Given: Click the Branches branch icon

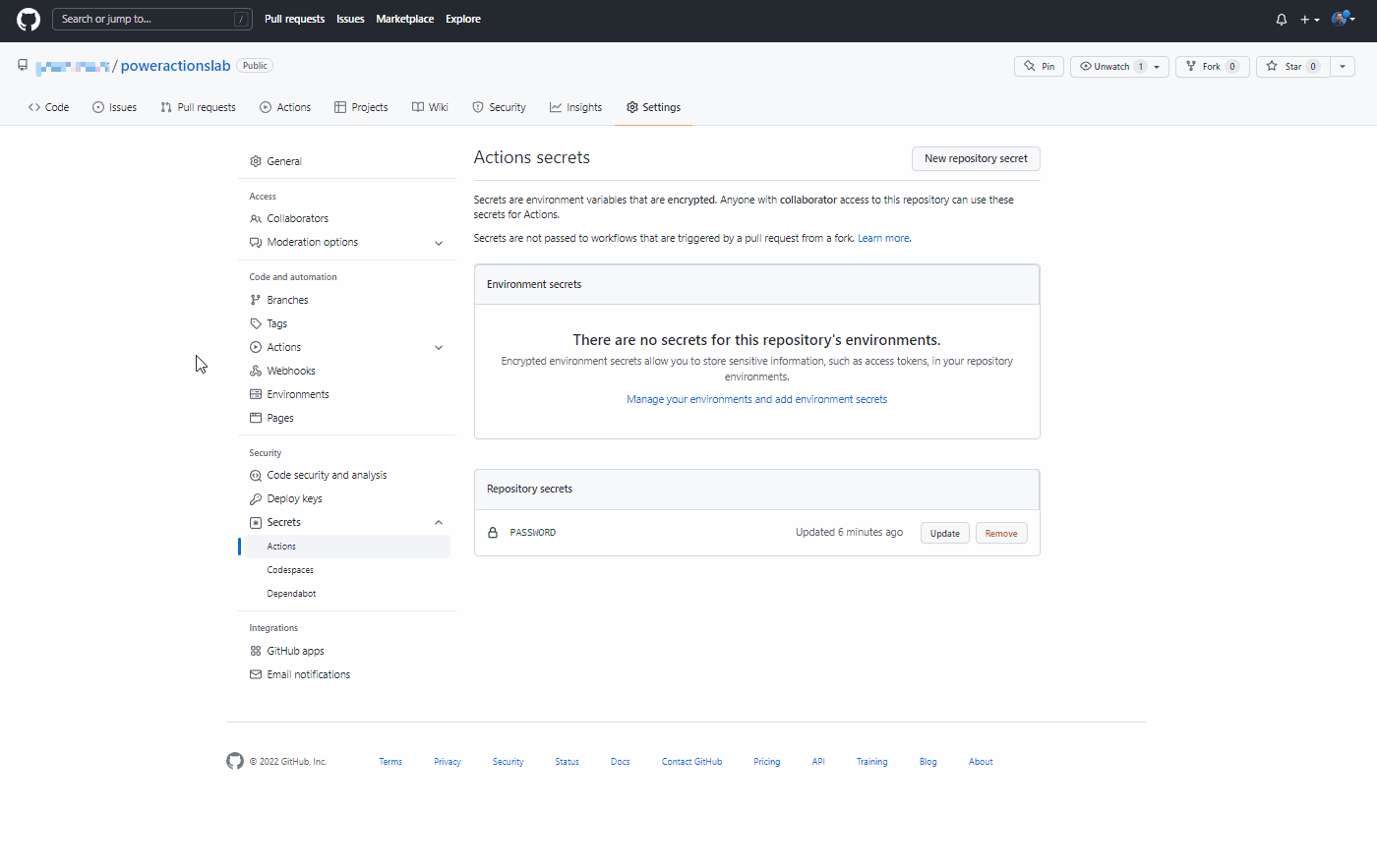Looking at the screenshot, I should 255,300.
